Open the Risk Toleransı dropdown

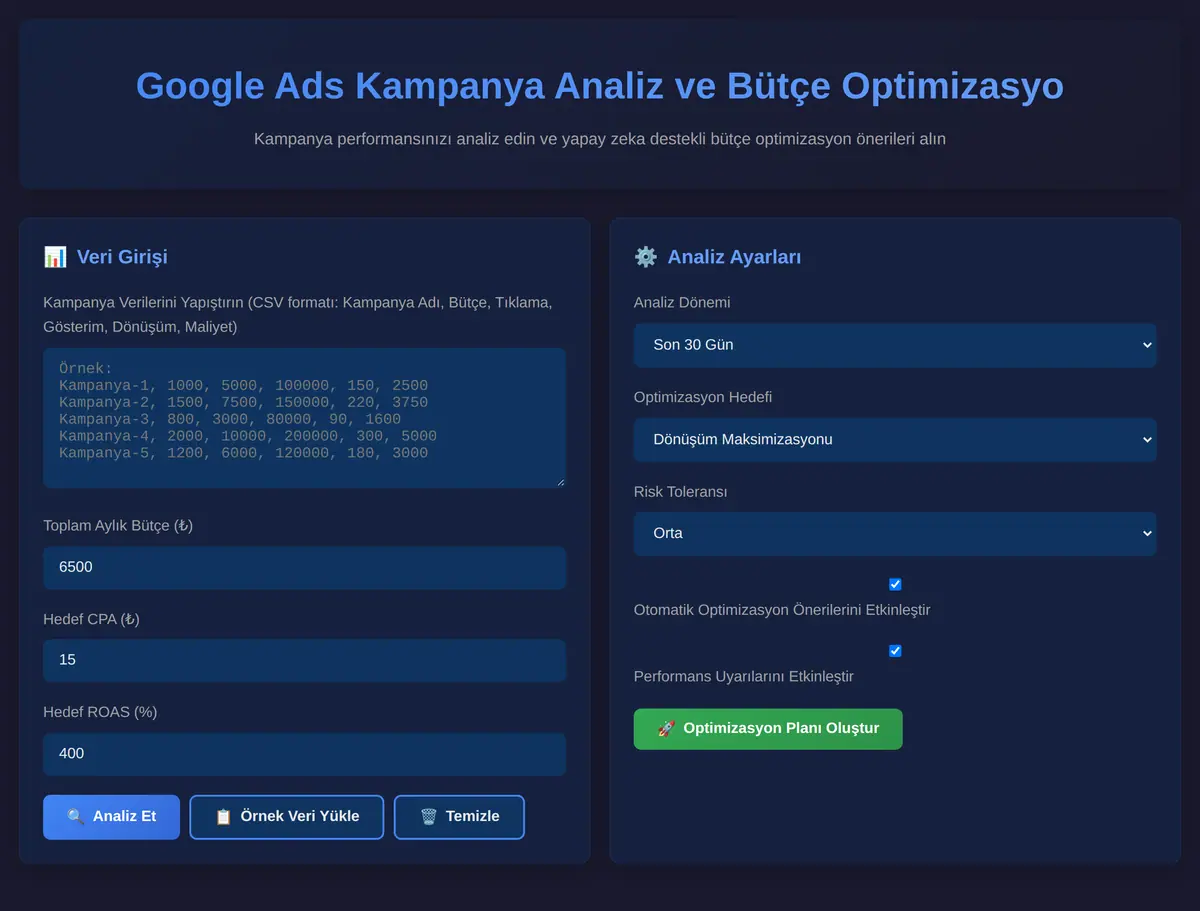point(895,534)
